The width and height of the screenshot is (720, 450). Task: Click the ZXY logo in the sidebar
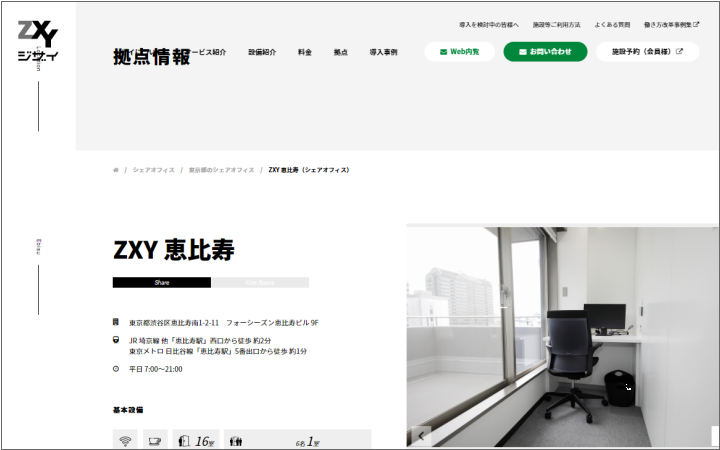pos(38,41)
